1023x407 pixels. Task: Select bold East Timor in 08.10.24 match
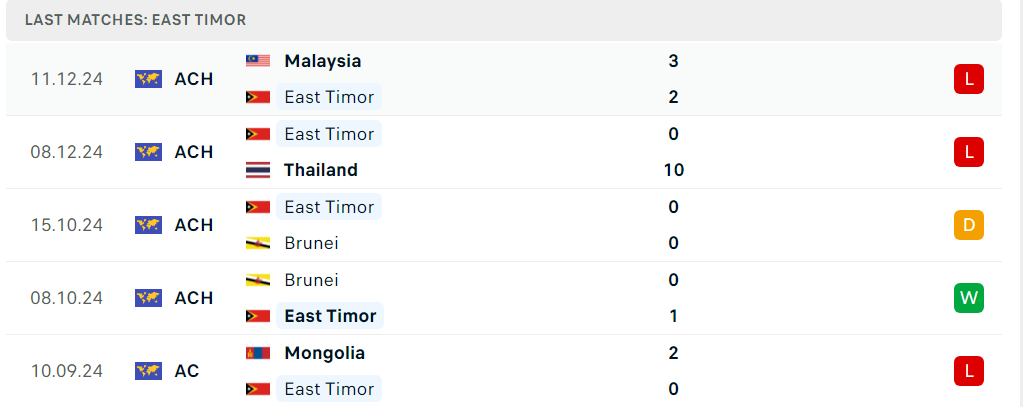(x=330, y=316)
